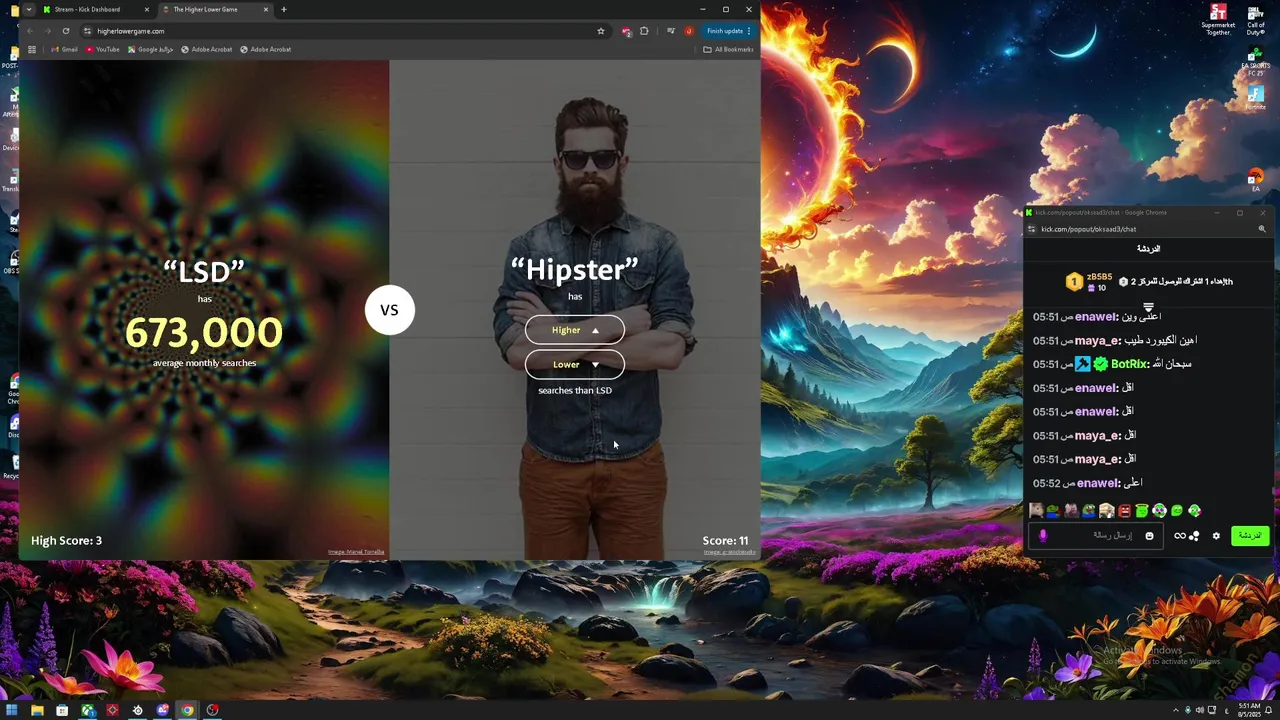The image size is (1280, 720).
Task: Click the chat message input field
Action: (1096, 536)
